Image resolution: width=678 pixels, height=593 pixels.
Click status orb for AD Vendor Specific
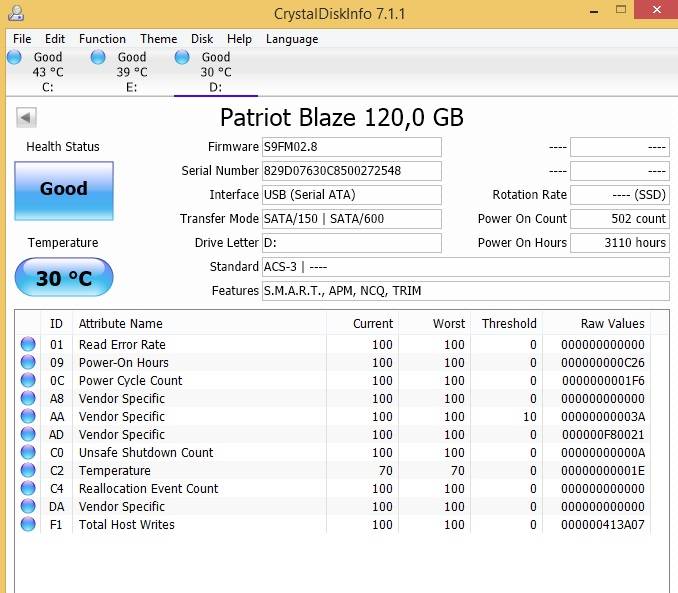click(28, 434)
